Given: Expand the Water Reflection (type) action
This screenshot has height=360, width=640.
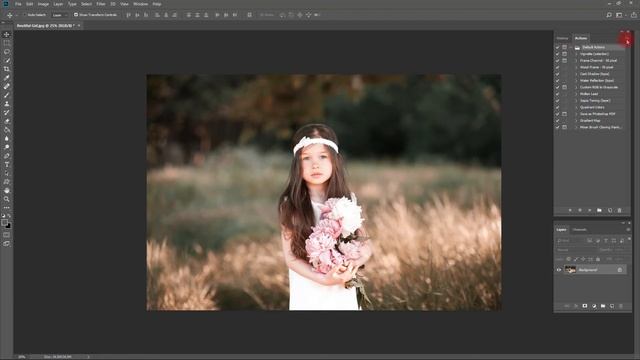Looking at the screenshot, I should click(x=576, y=80).
